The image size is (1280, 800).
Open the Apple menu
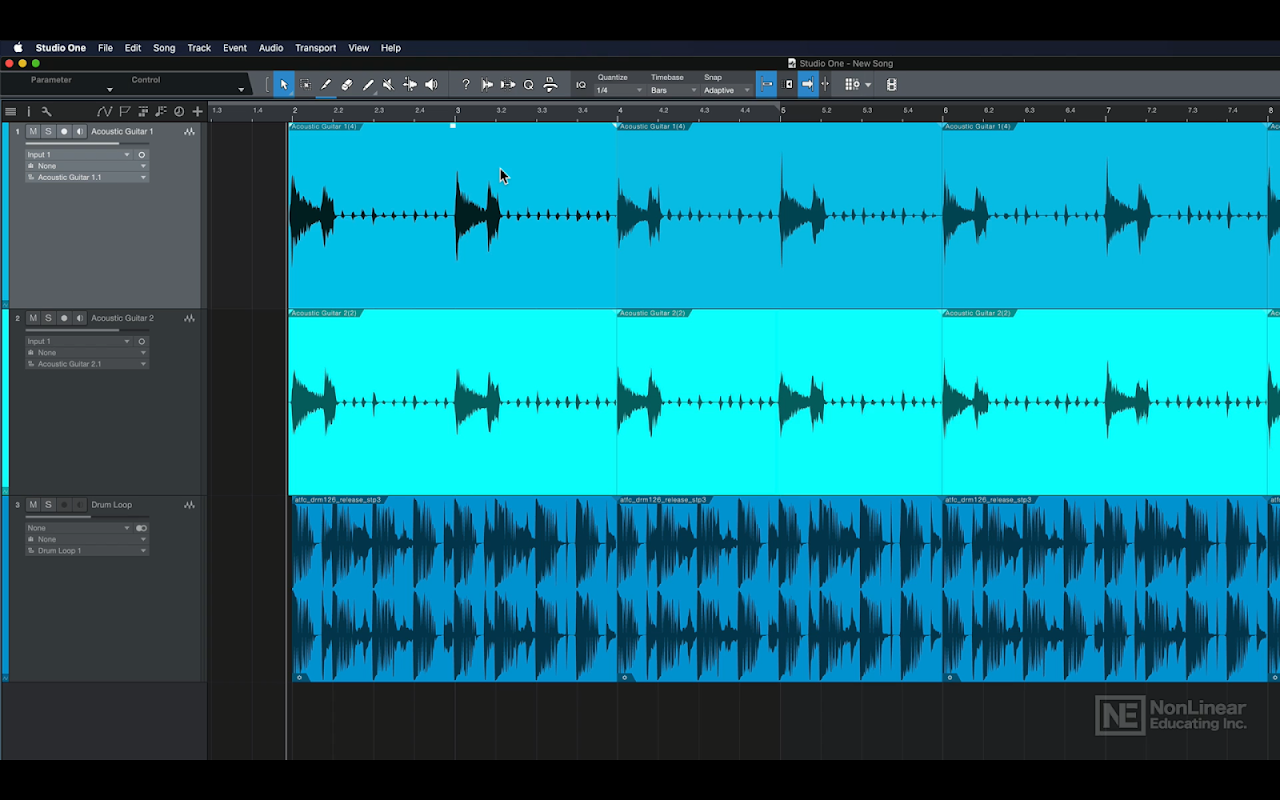click(18, 48)
